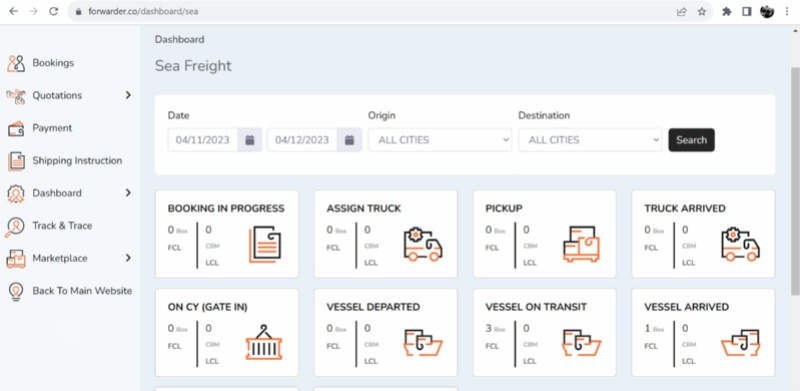The width and height of the screenshot is (800, 391).
Task: Click the Vessel Departed ship icon
Action: click(x=423, y=343)
